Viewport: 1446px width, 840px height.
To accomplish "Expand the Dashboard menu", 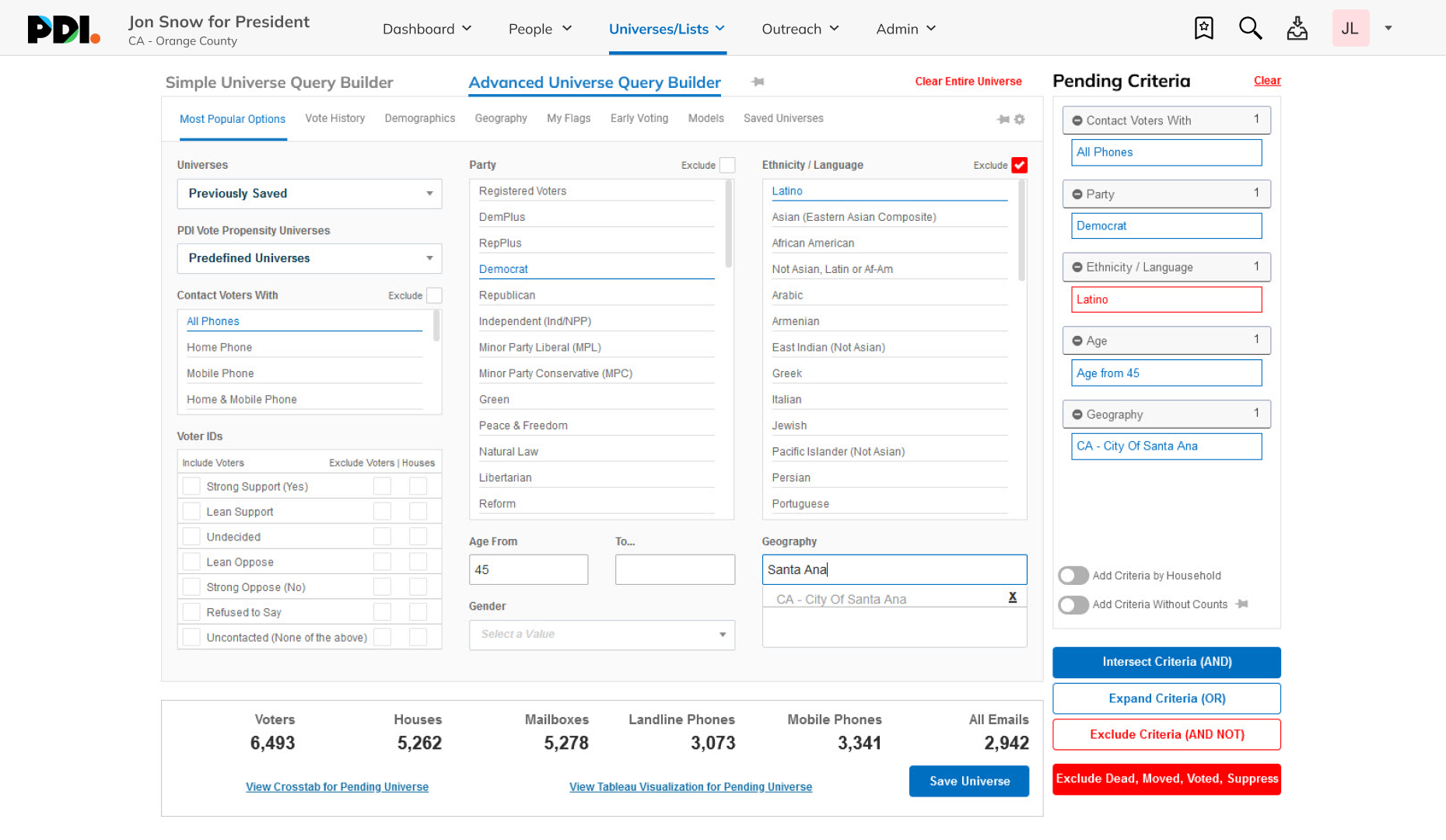I will 427,29.
